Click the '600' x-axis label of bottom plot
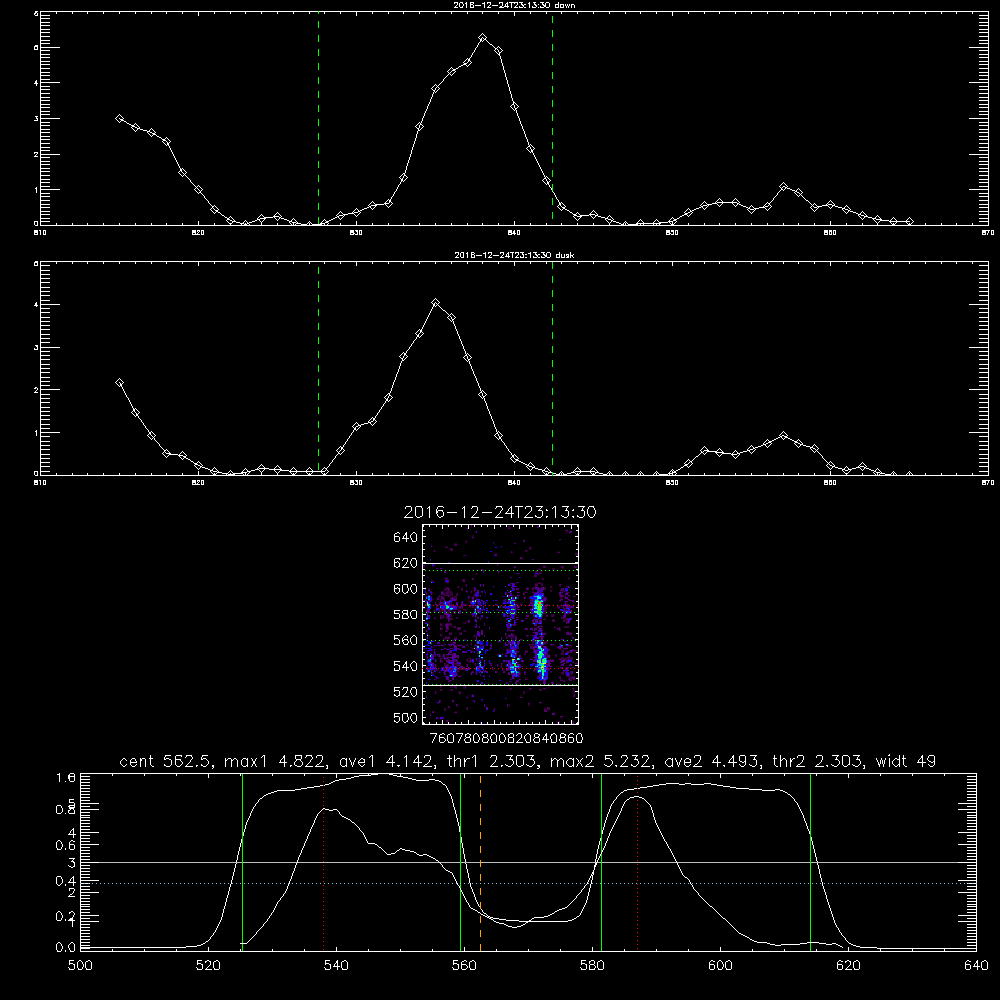This screenshot has height=1000, width=1000. 720,966
